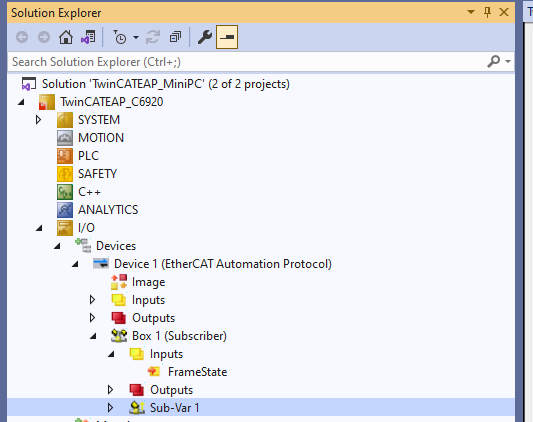Collapse the I/O node

[x=39, y=228]
